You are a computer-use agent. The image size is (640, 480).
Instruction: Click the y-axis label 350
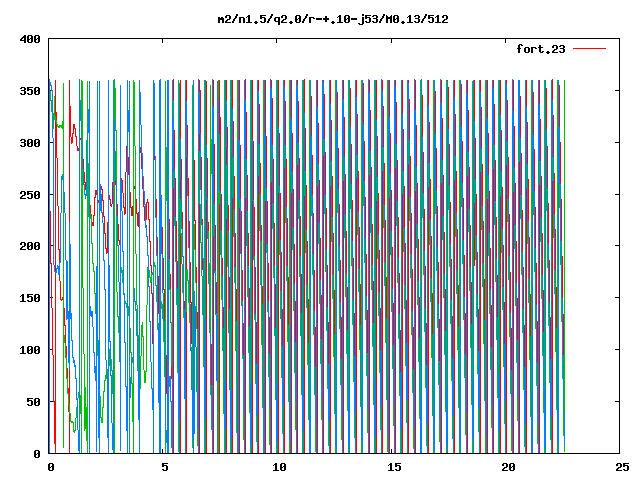30,91
